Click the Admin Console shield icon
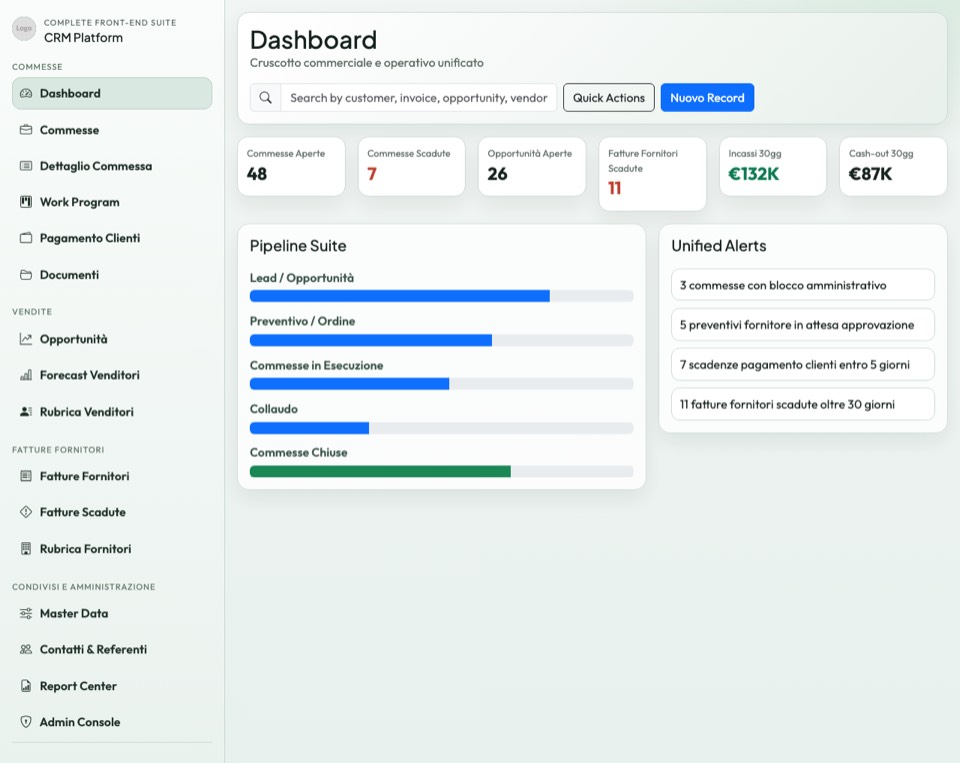This screenshot has width=960, height=763. [26, 722]
